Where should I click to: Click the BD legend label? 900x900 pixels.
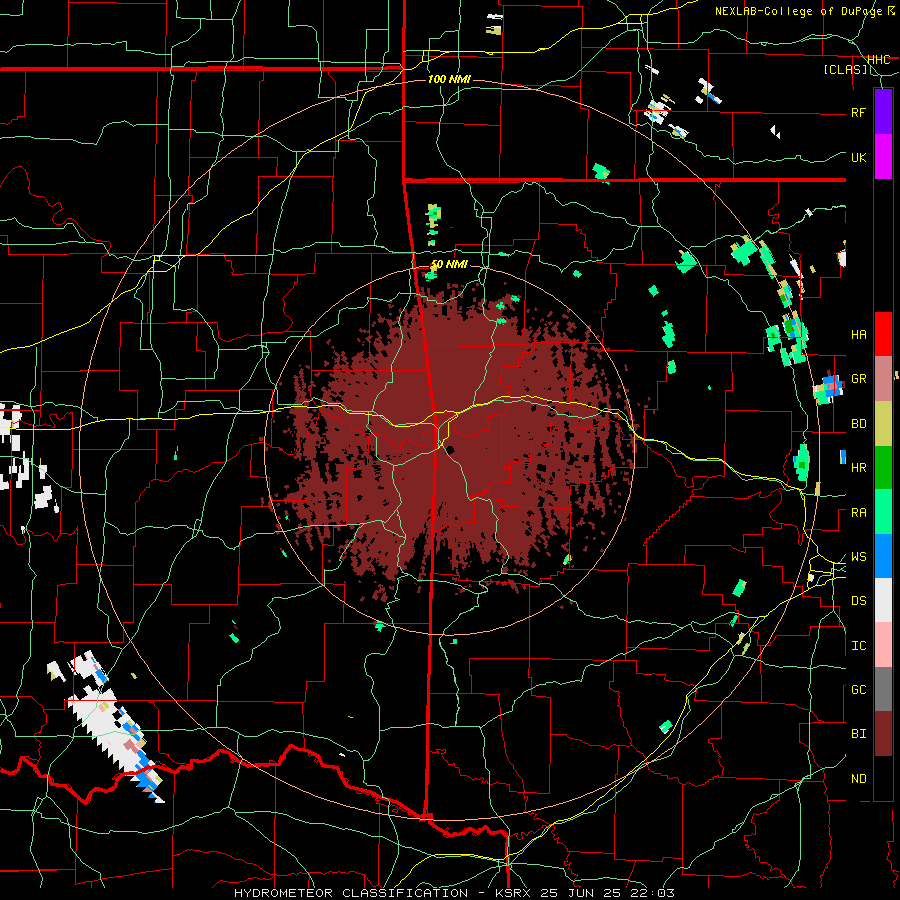click(859, 424)
